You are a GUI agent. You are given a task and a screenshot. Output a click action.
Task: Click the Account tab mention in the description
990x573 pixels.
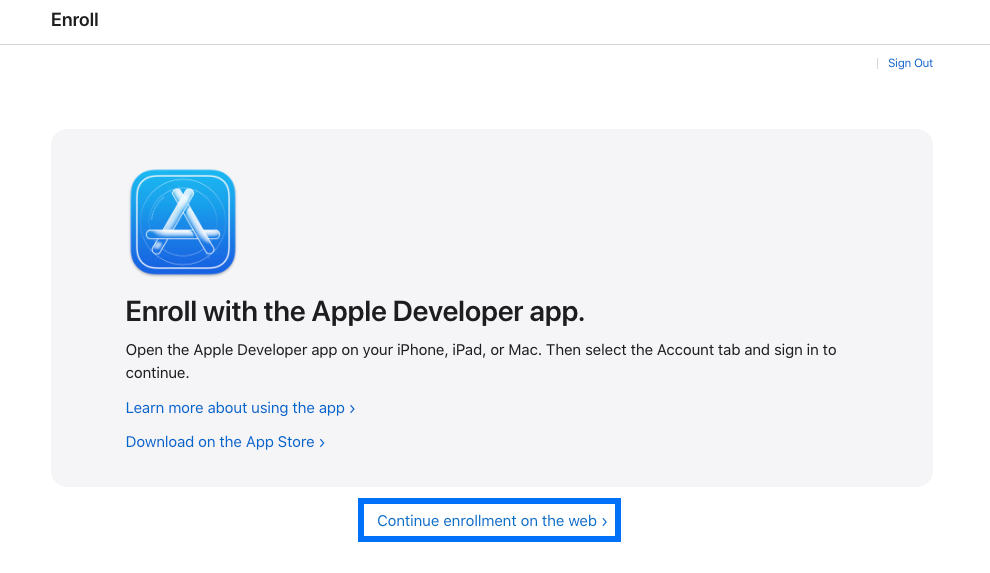702,350
